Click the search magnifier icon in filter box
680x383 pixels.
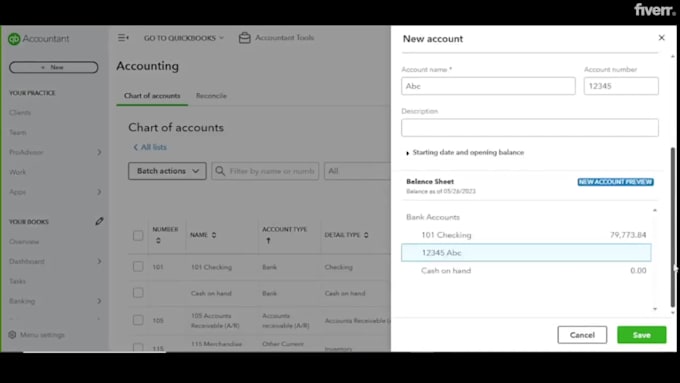tap(220, 171)
